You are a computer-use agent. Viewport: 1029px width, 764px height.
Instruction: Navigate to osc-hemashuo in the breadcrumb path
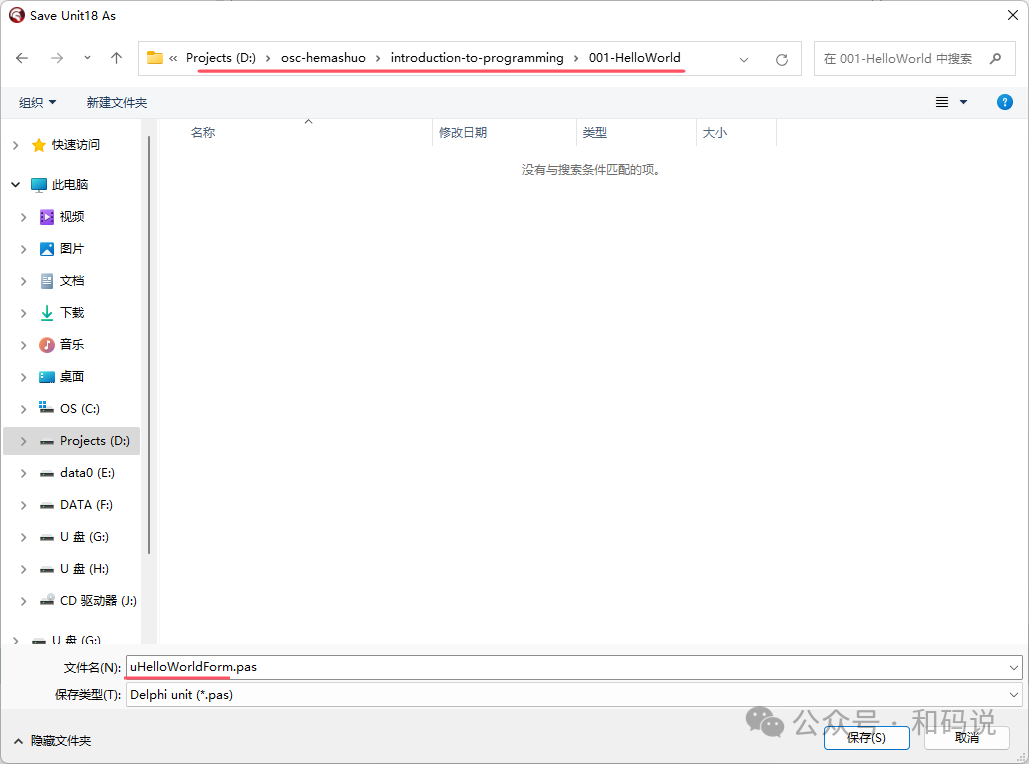pos(323,58)
